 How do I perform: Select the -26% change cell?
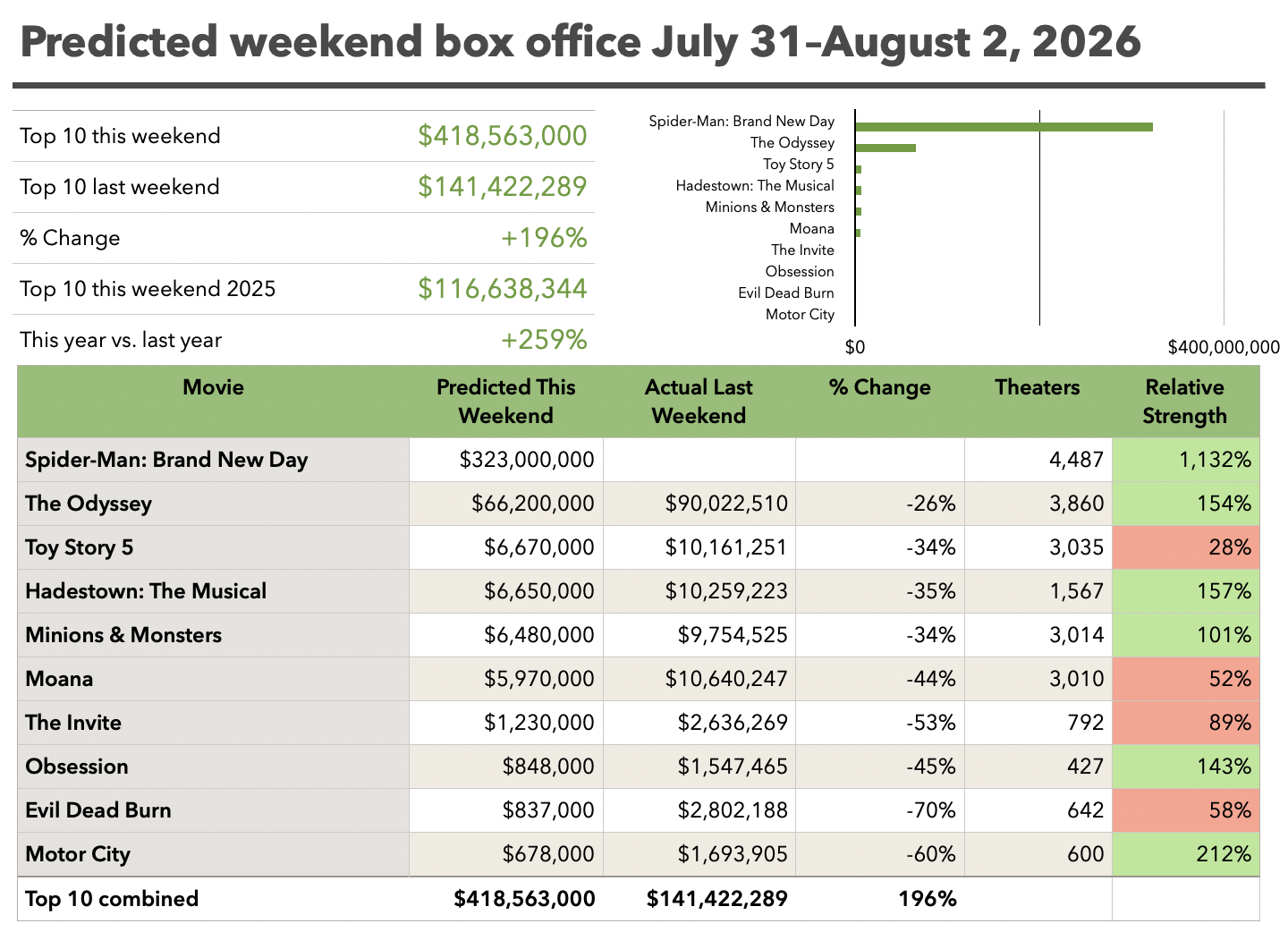click(x=880, y=504)
